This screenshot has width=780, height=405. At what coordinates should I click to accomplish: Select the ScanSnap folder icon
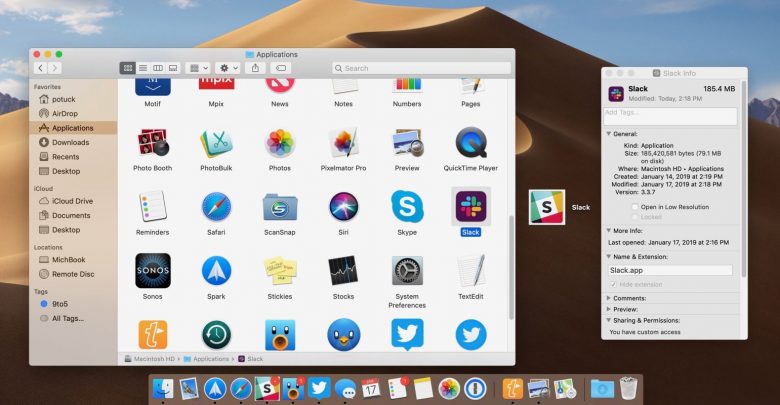[280, 207]
